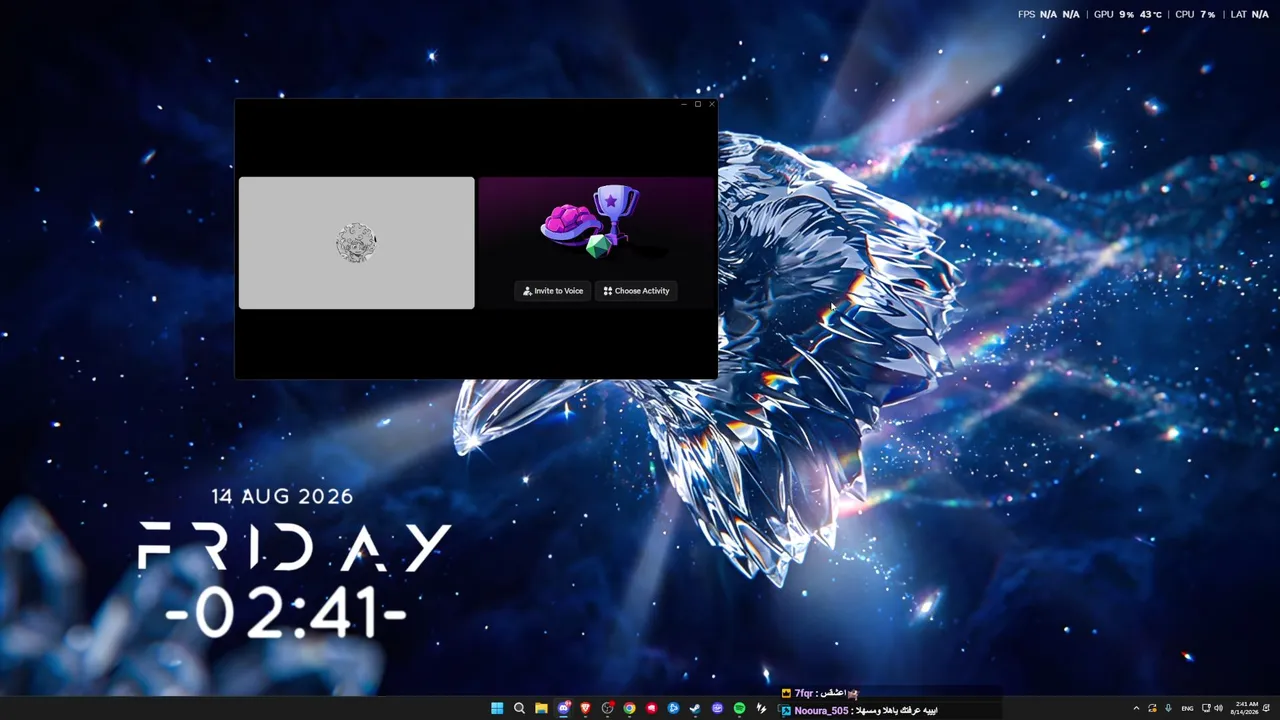Click the username 7fqr in chat overlay
This screenshot has height=720, width=1280.
[x=804, y=693]
